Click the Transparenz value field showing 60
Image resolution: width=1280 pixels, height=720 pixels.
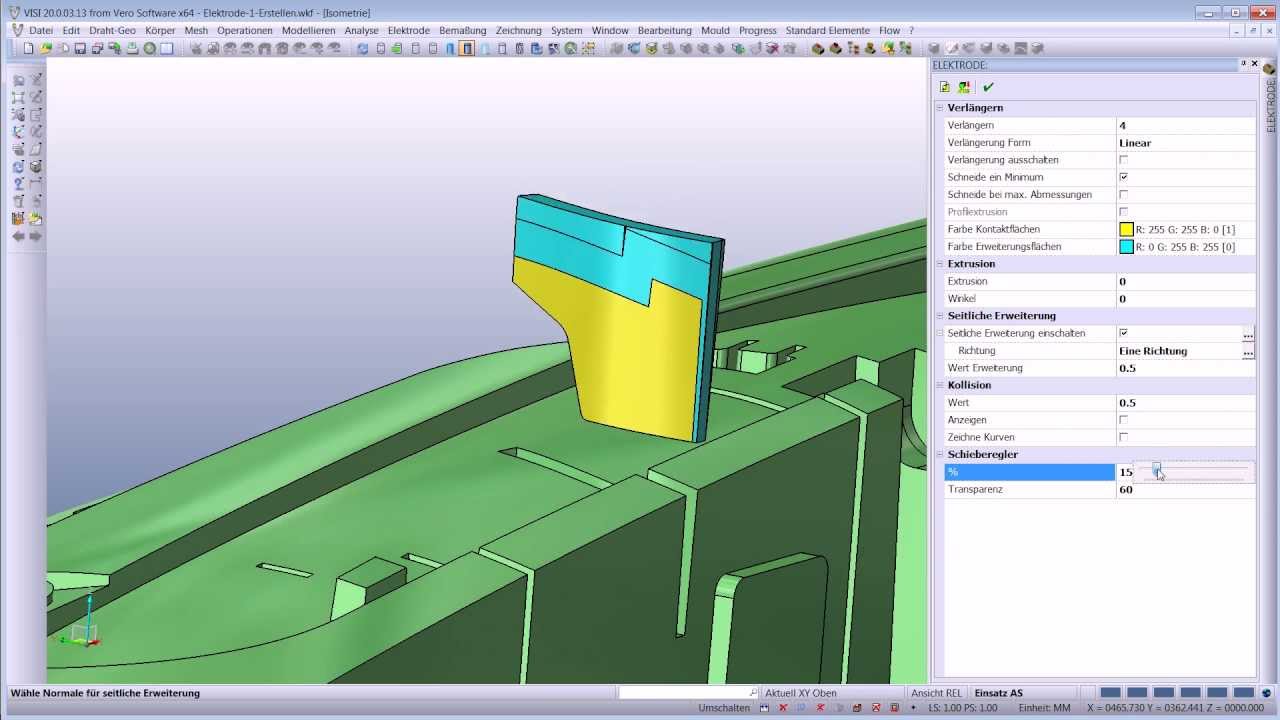point(1185,489)
